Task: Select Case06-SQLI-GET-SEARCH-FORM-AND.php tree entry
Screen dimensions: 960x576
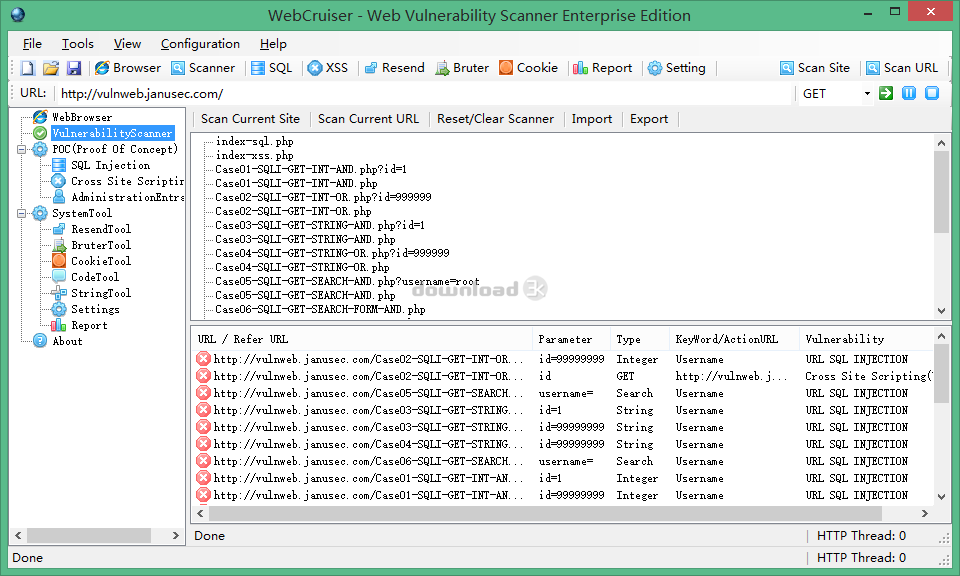Action: [x=320, y=309]
